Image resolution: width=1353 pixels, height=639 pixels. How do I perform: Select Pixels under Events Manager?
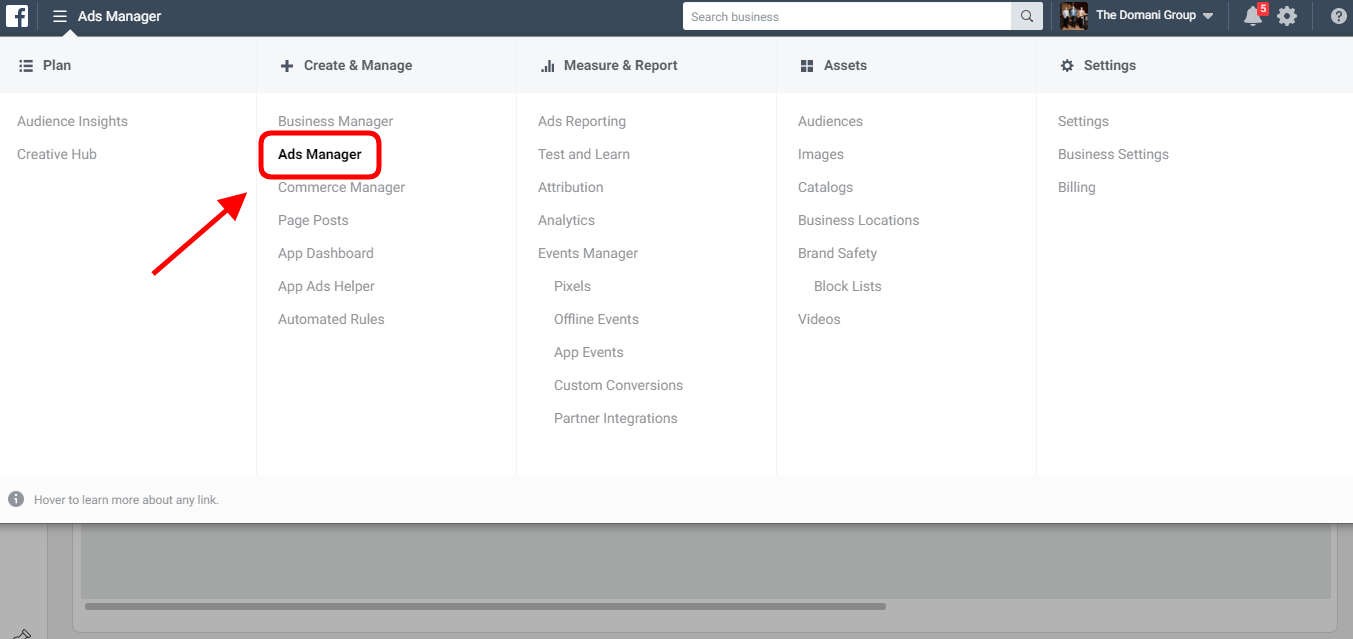click(x=572, y=286)
